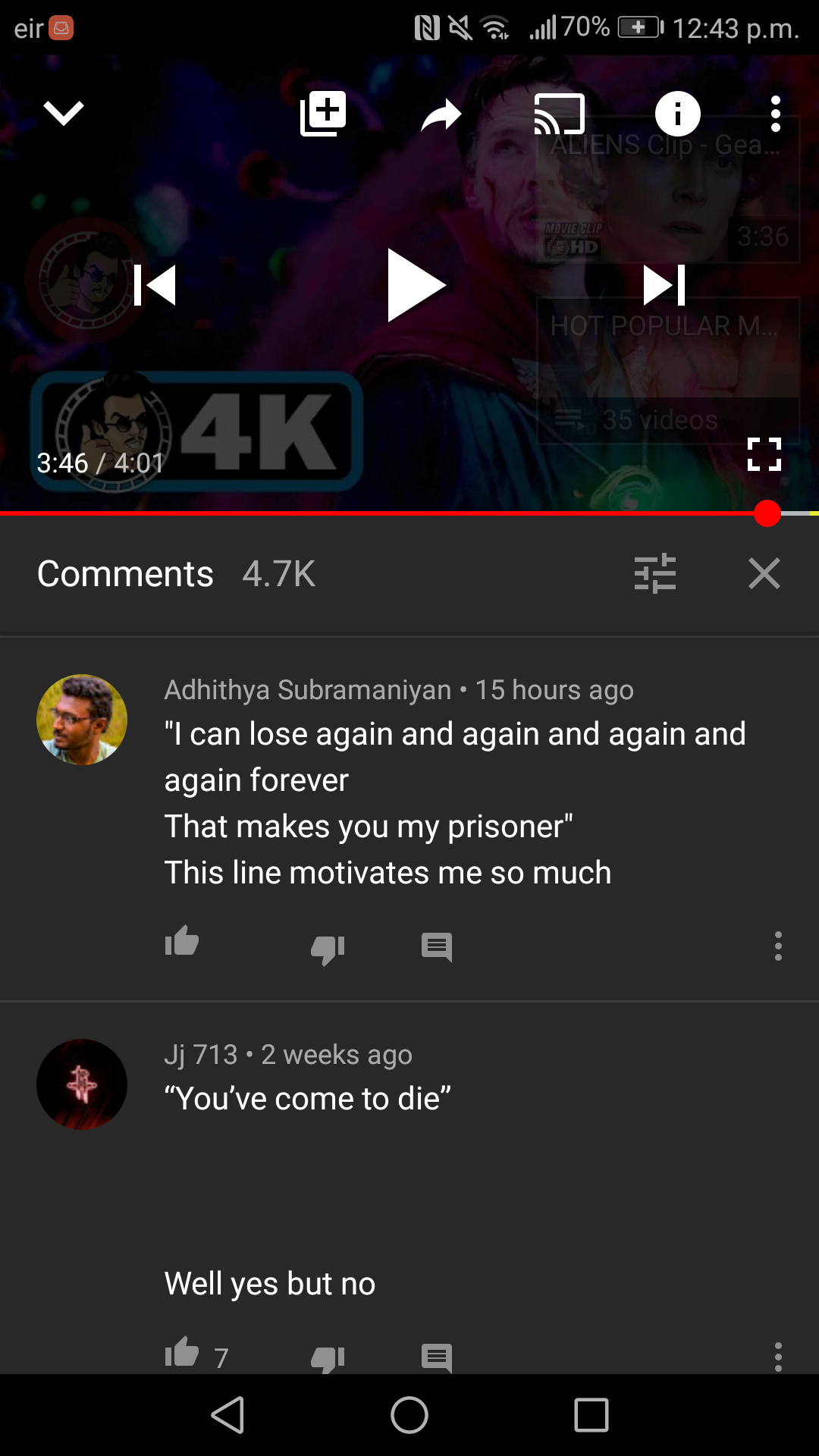Reply to Adhithya Subramaniyan's comment
This screenshot has width=819, height=1456.
click(437, 947)
